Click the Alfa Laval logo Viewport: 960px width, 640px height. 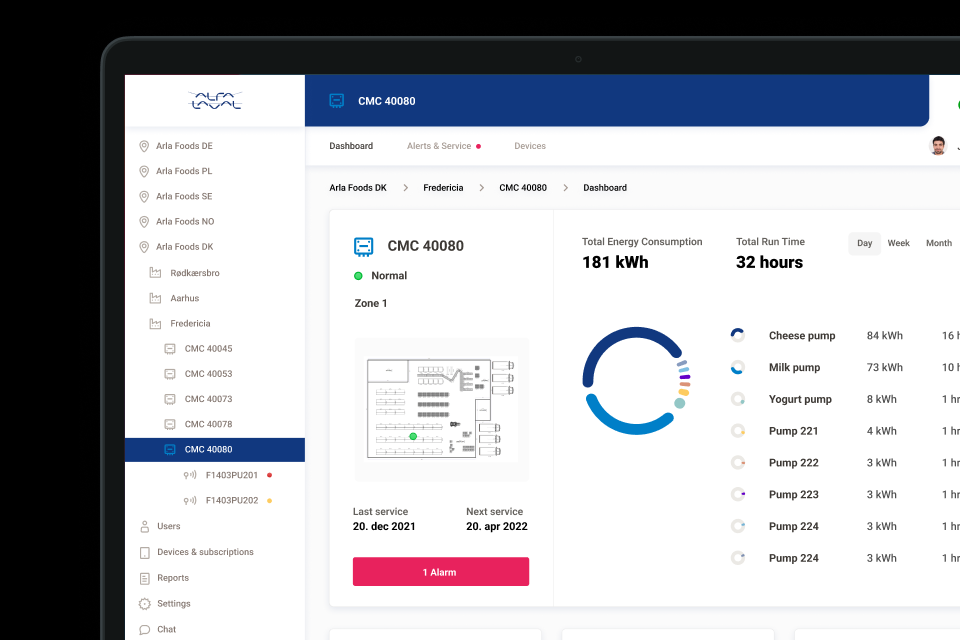click(x=215, y=100)
